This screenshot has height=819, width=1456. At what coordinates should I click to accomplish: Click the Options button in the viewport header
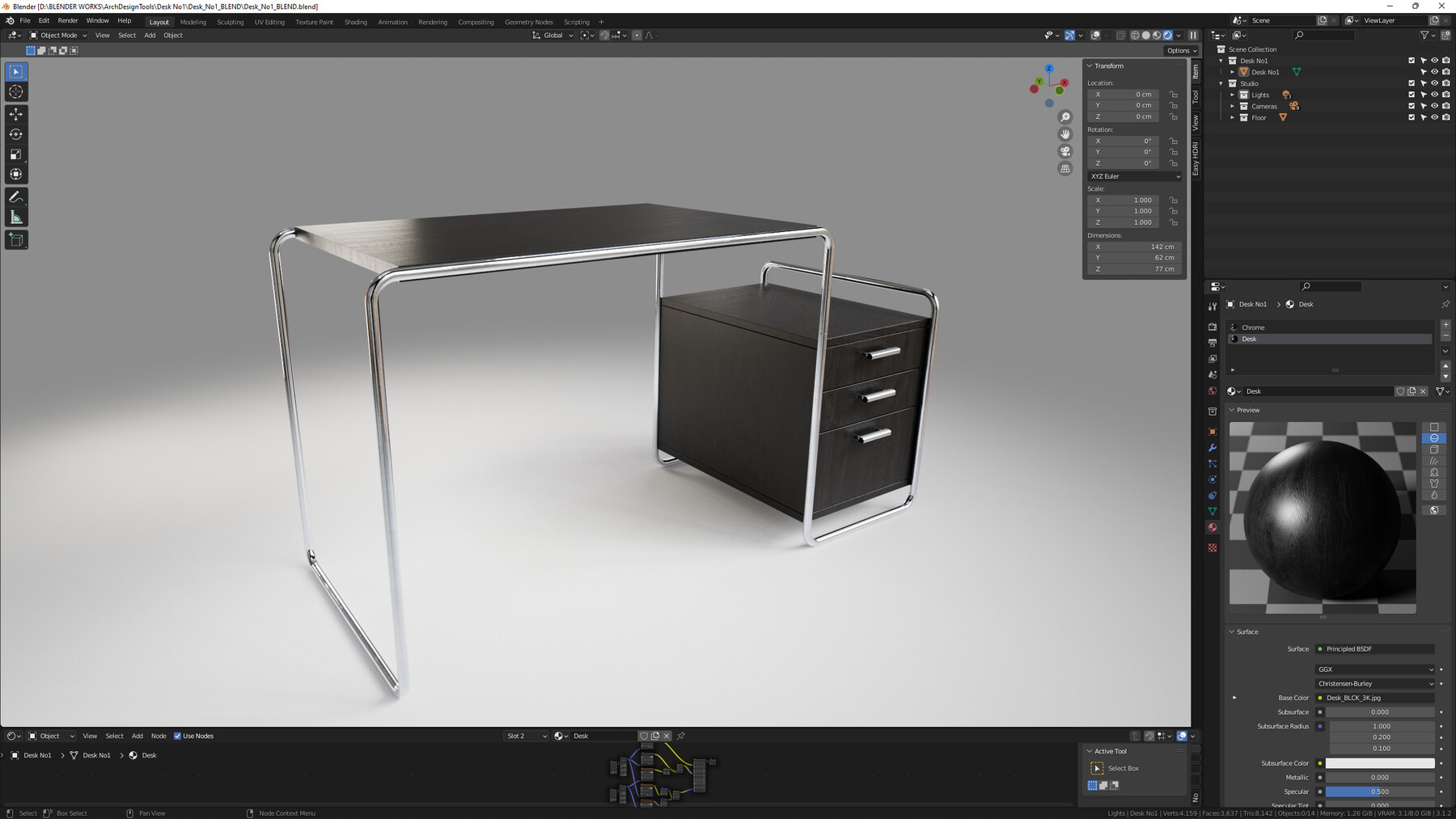coord(1181,50)
